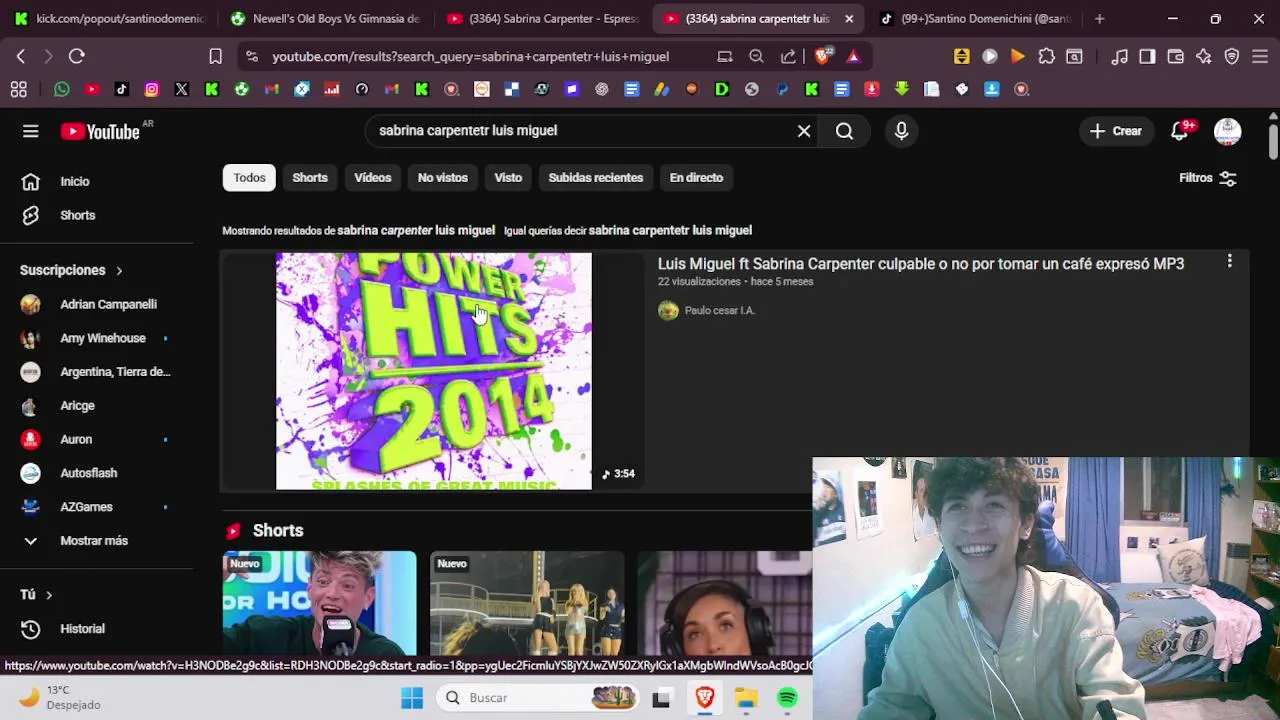Open the Amy Winehouse subscription
Viewport: 1280px width, 720px height.
click(x=96, y=338)
